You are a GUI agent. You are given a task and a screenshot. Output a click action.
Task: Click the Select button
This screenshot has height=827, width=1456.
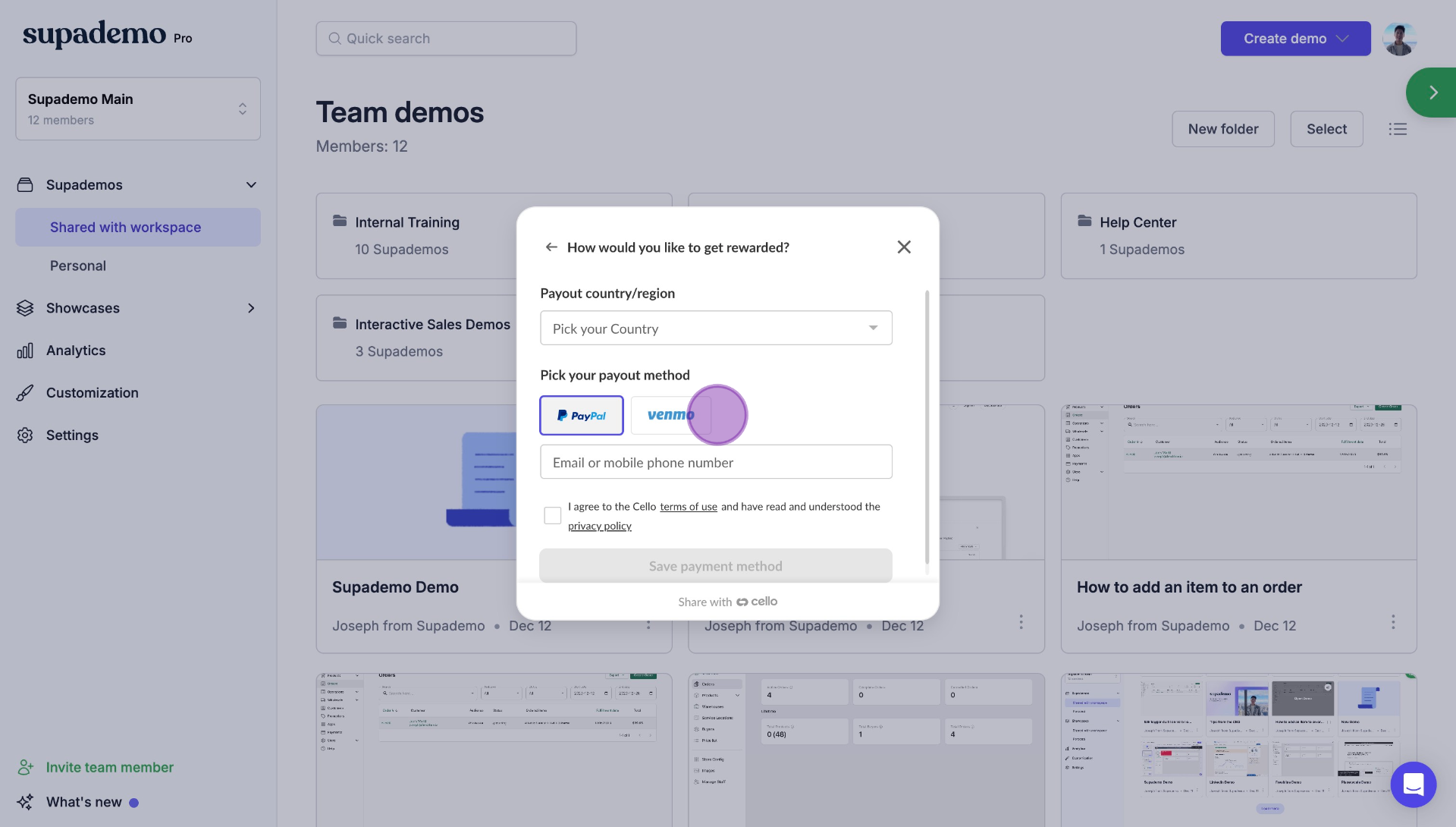pos(1327,129)
